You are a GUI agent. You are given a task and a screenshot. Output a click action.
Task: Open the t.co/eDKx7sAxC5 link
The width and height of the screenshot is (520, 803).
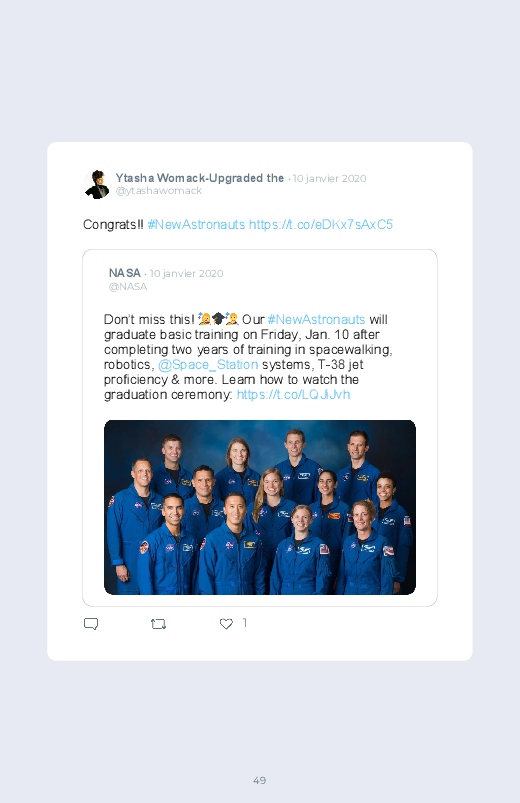(321, 224)
